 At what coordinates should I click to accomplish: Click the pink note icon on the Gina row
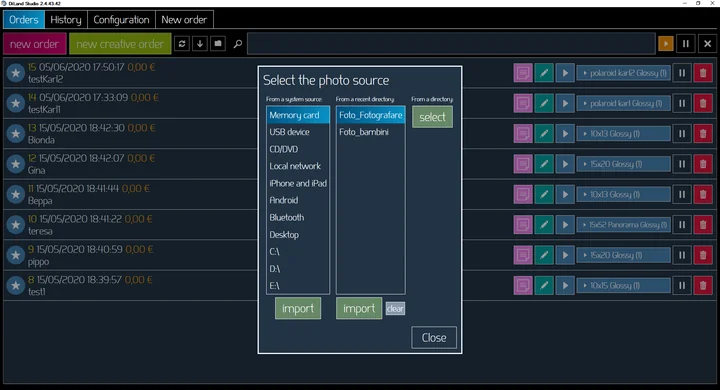point(523,164)
